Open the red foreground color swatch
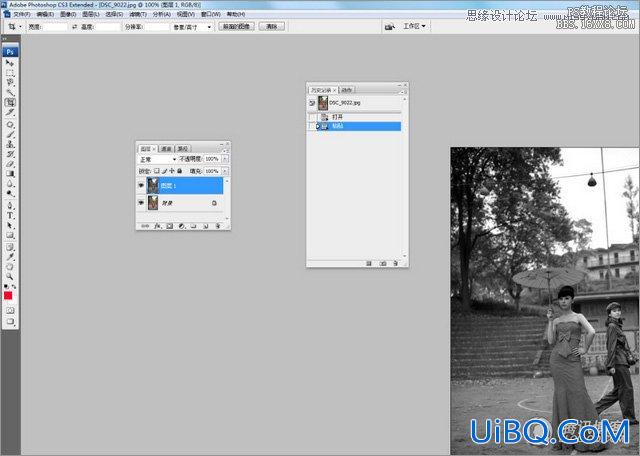 click(x=8, y=296)
